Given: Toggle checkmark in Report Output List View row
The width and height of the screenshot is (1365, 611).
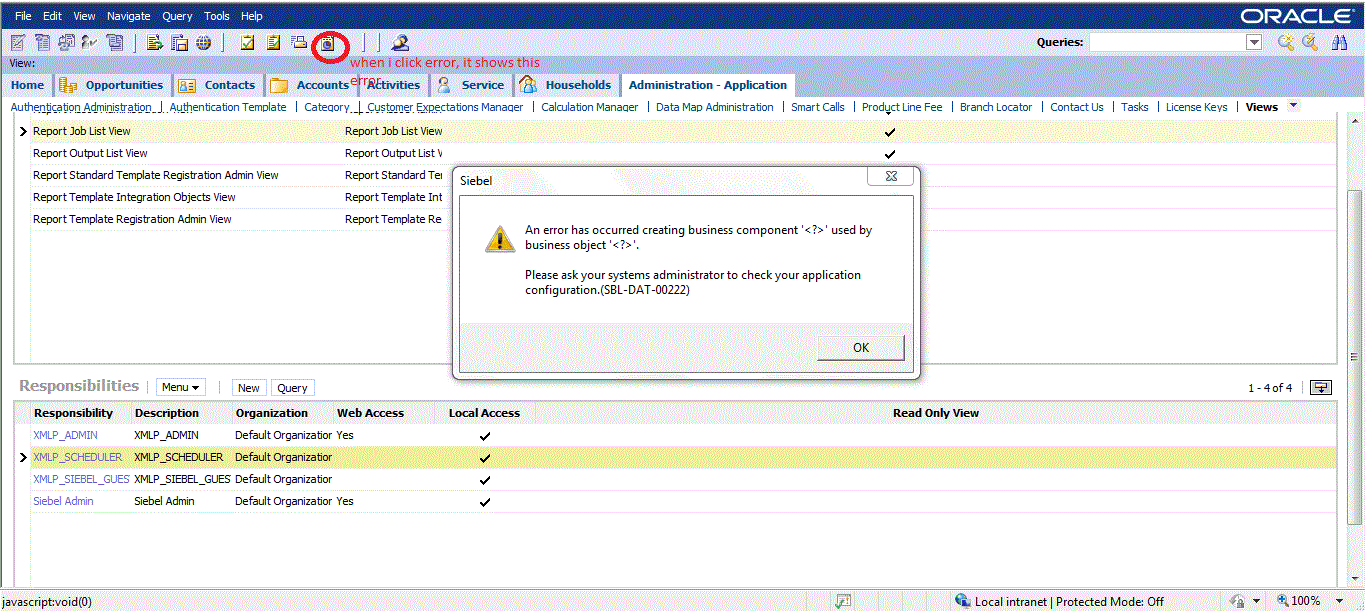Looking at the screenshot, I should [889, 154].
